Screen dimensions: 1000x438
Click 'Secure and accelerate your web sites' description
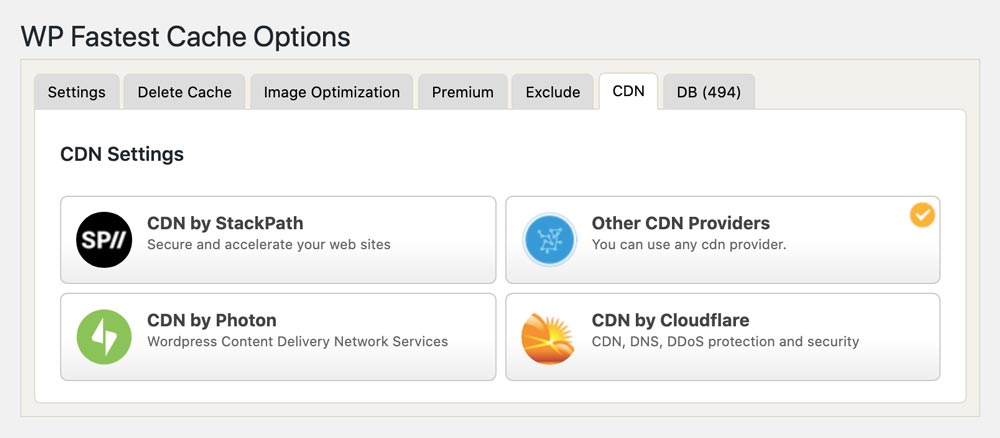(268, 244)
